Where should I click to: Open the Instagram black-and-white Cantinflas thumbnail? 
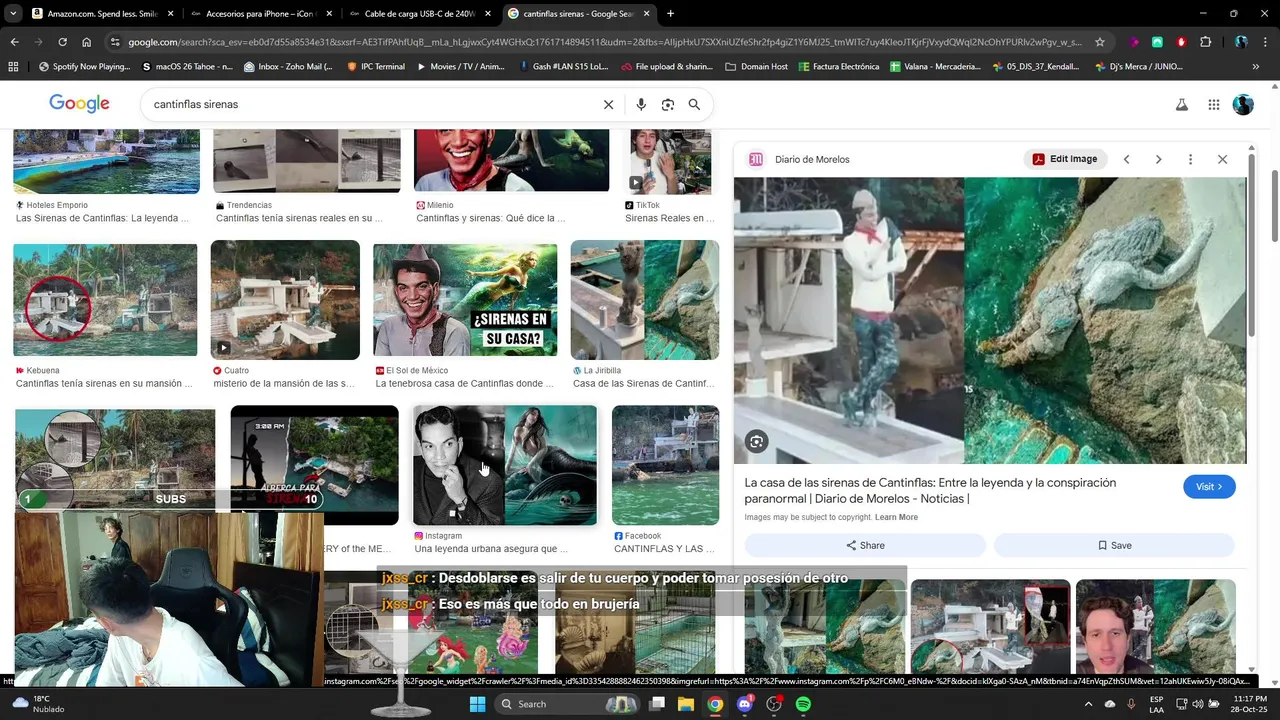click(x=505, y=465)
